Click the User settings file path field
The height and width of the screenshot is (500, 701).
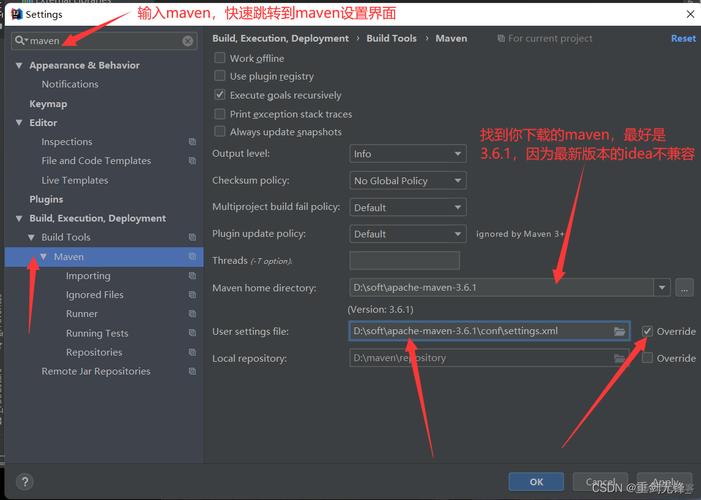490,331
